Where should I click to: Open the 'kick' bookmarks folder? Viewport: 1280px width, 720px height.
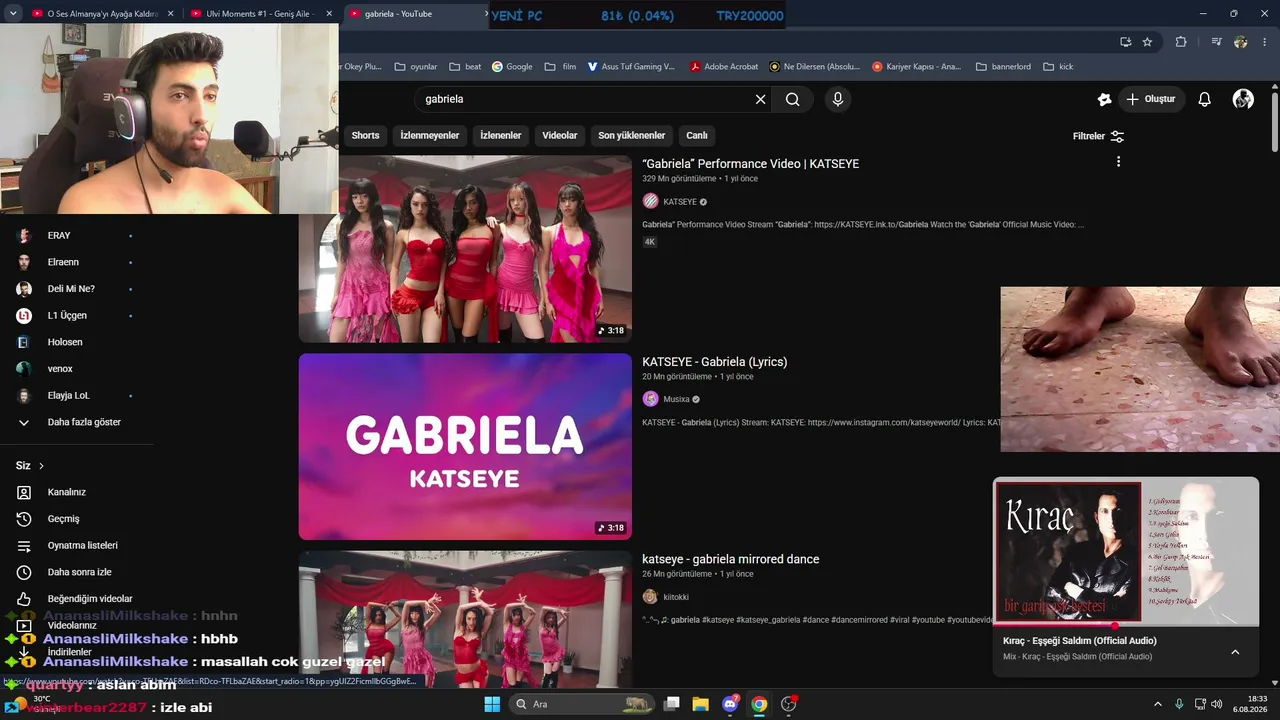[1058, 67]
